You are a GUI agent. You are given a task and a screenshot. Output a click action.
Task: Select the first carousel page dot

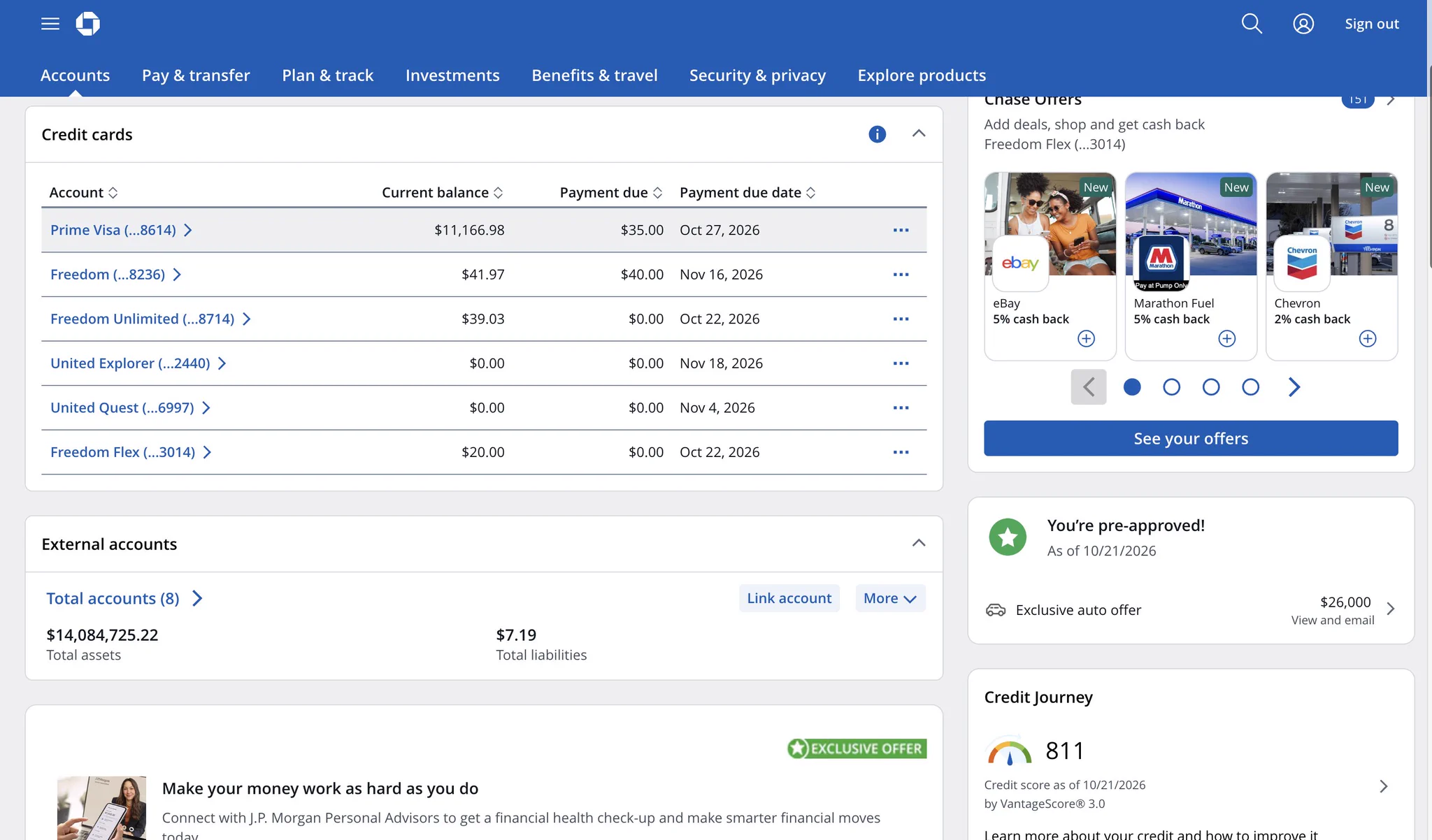click(x=1132, y=387)
